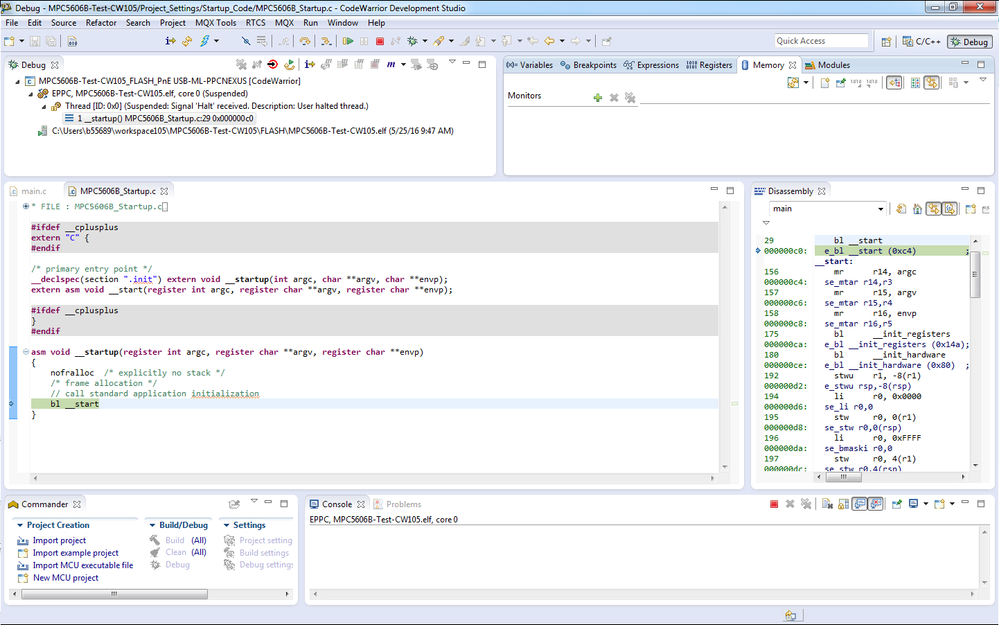Click in the Quick Access search field
Viewport: 999px width, 625px height.
821,41
